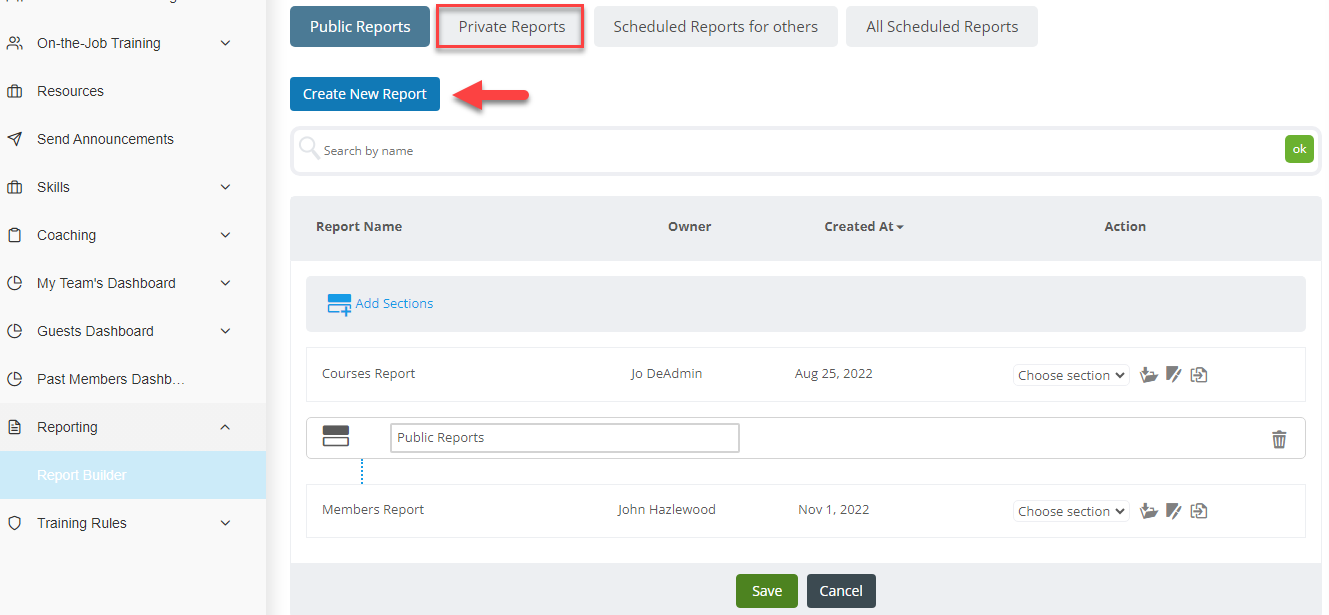The height and width of the screenshot is (615, 1329).
Task: Open the saved report for Courses Report
Action: tap(1148, 374)
